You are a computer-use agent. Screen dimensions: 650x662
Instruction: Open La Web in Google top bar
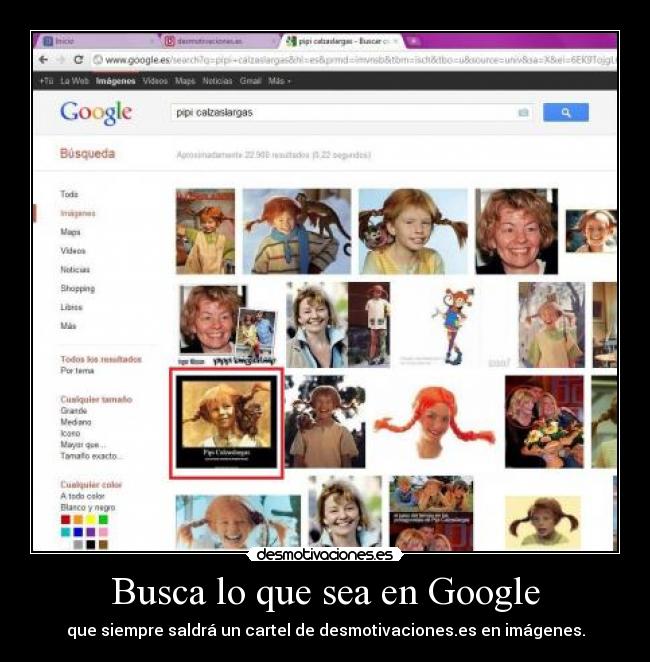[74, 81]
